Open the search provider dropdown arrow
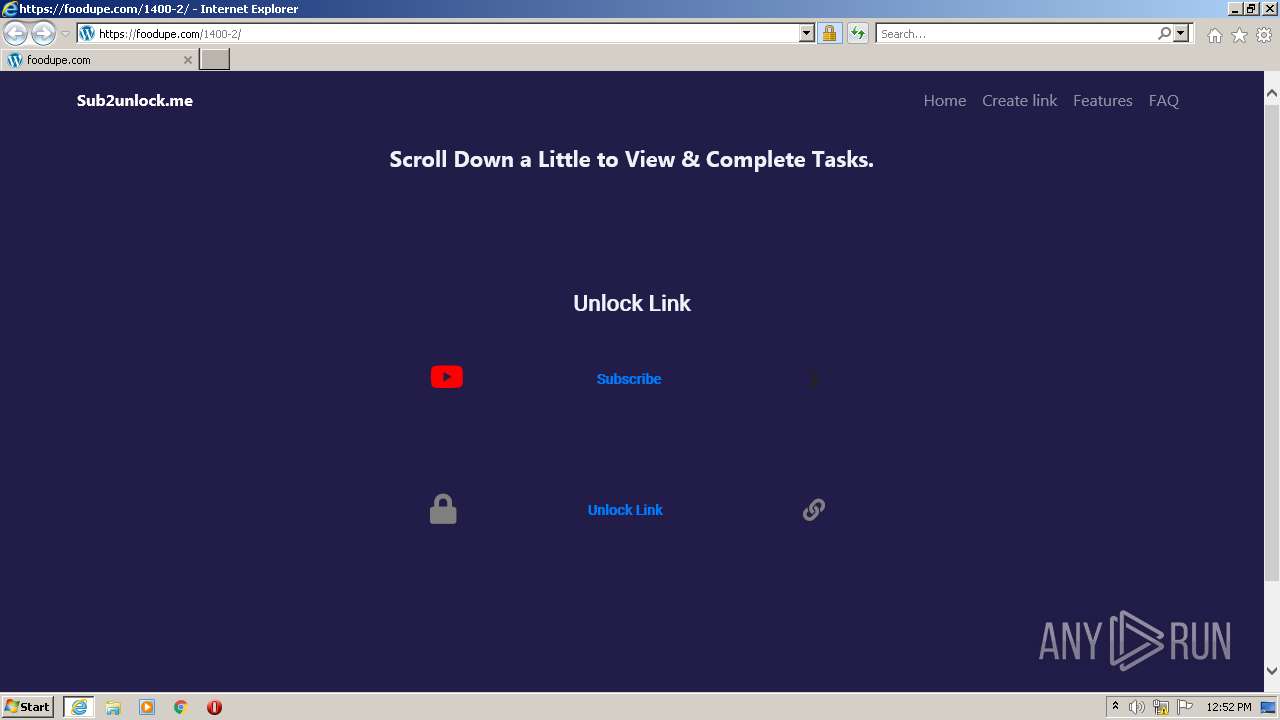The image size is (1280, 720). pos(1181,33)
